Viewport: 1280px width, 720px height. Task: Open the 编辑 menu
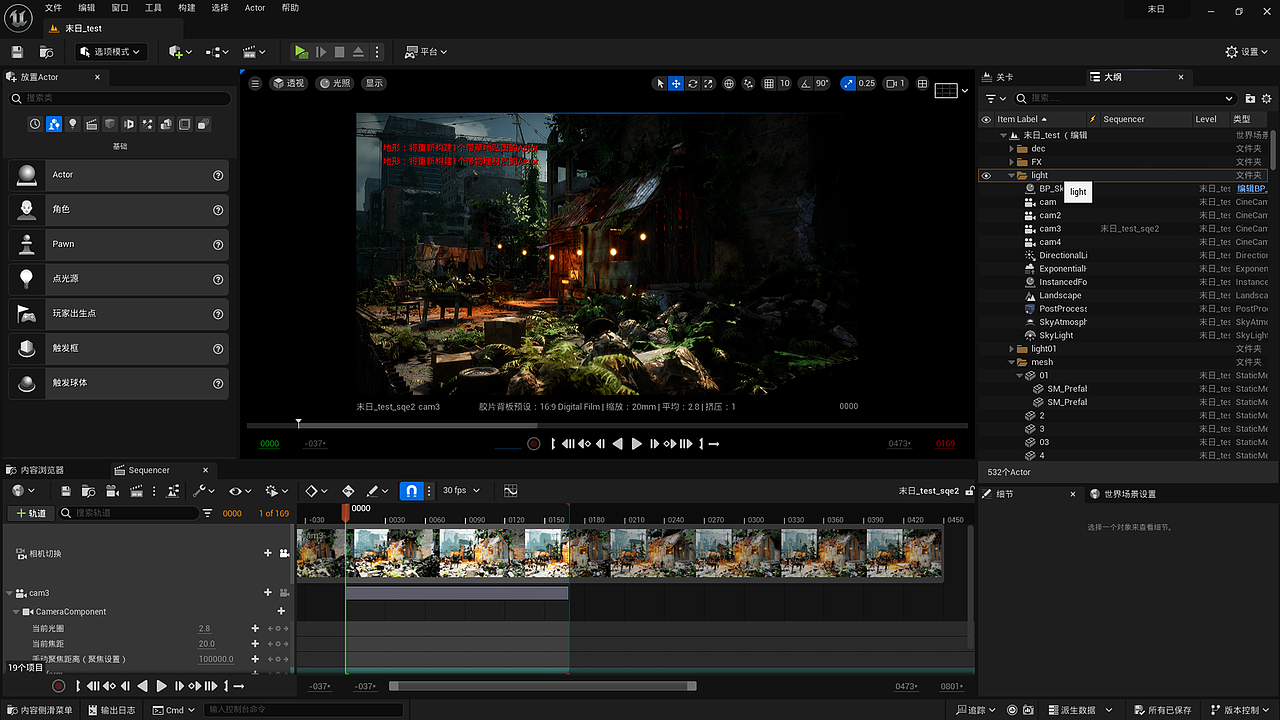tap(87, 8)
